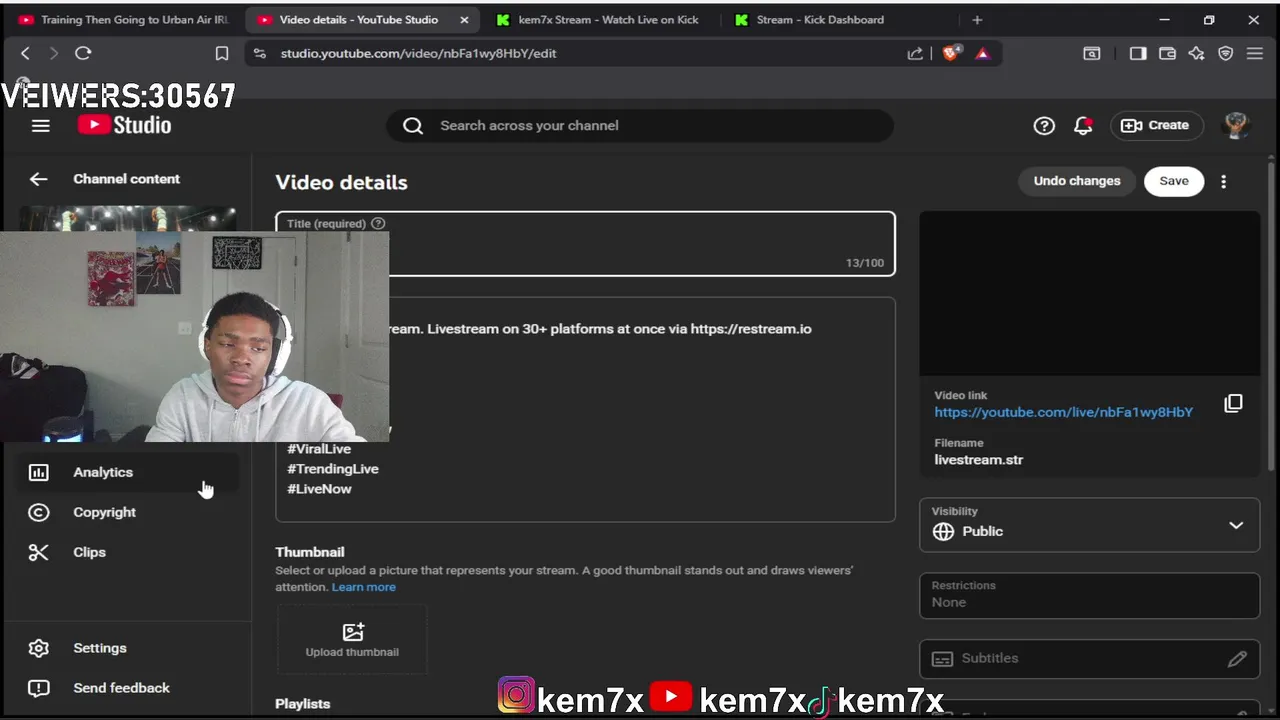Switch to Training Then Going to Urban Air tab
The image size is (1280, 720).
[x=124, y=20]
